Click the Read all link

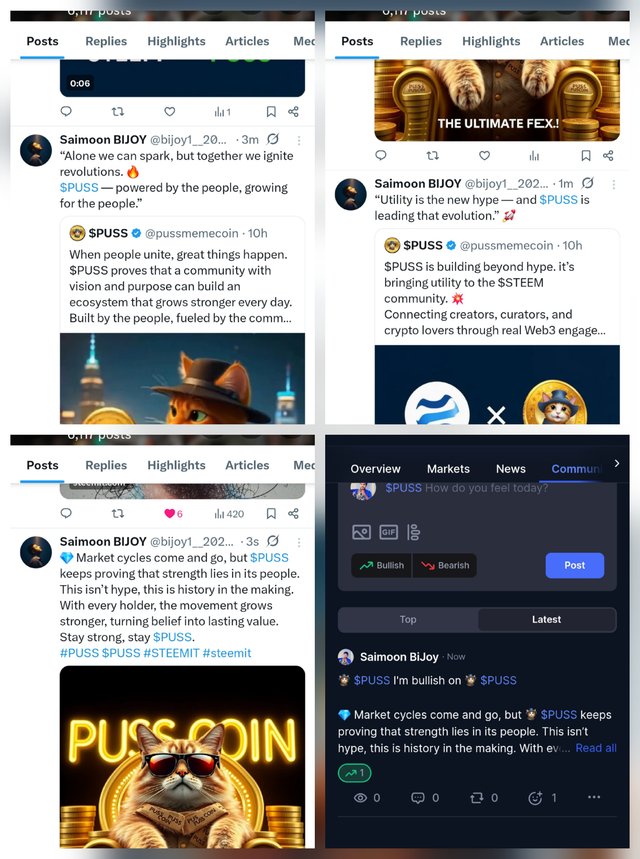(x=596, y=748)
